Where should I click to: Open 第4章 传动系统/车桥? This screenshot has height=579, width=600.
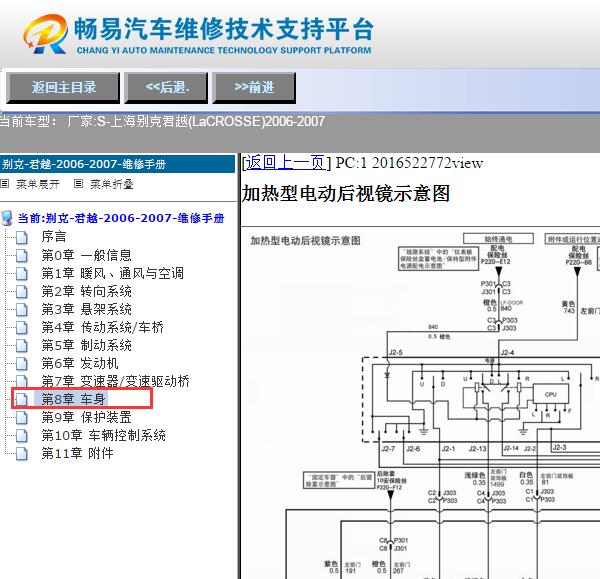103,327
